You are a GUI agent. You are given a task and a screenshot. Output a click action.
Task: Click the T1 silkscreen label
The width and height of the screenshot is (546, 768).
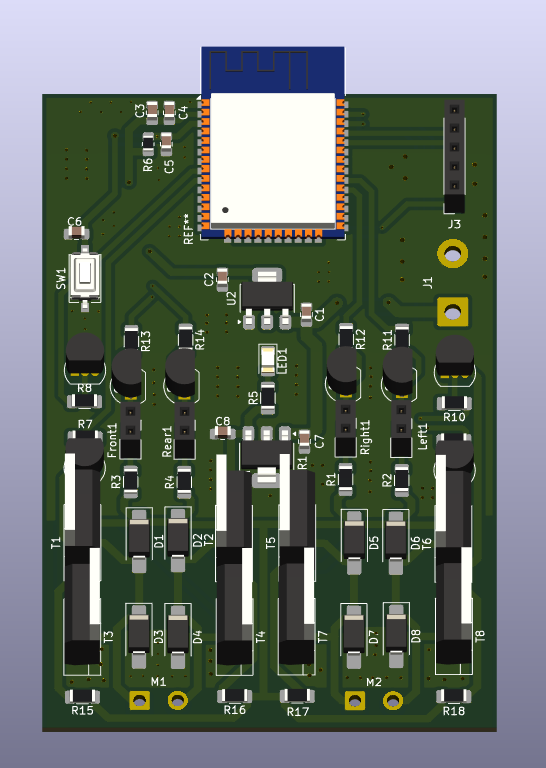tap(56, 543)
